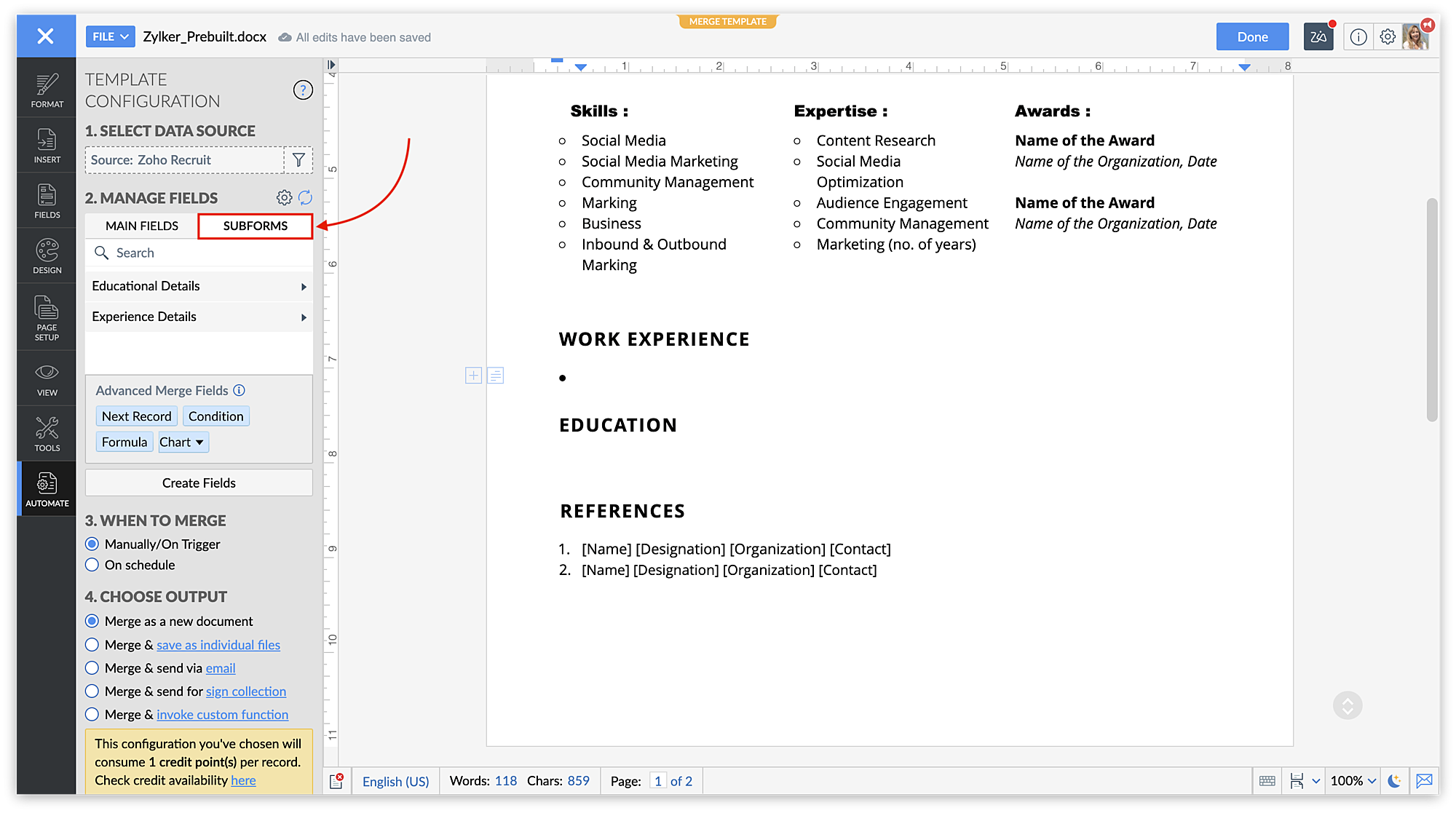Open the 'sign collection' link
1456x813 pixels.
(x=246, y=691)
